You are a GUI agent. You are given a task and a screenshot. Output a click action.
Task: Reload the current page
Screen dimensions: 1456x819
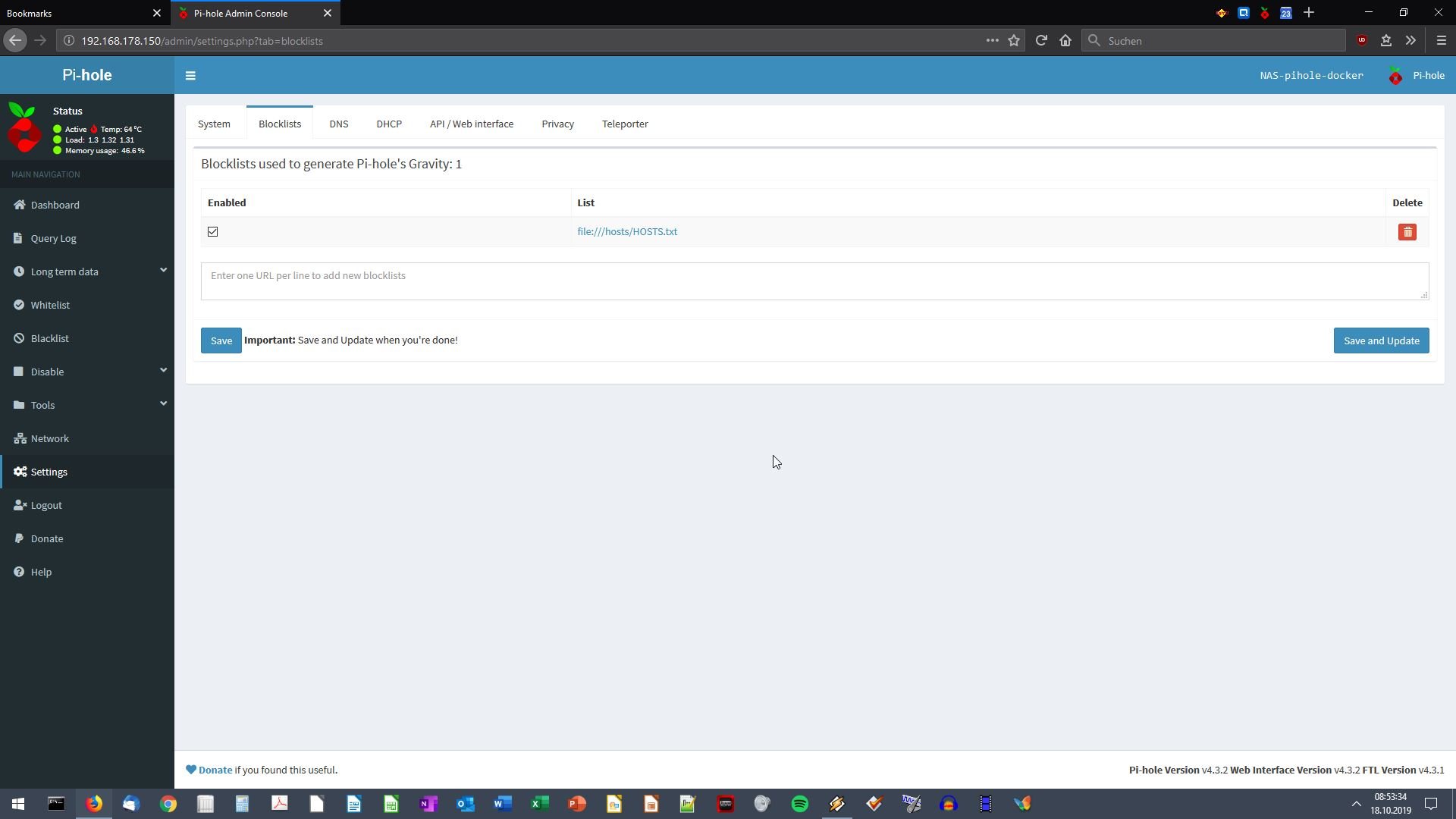(1041, 41)
